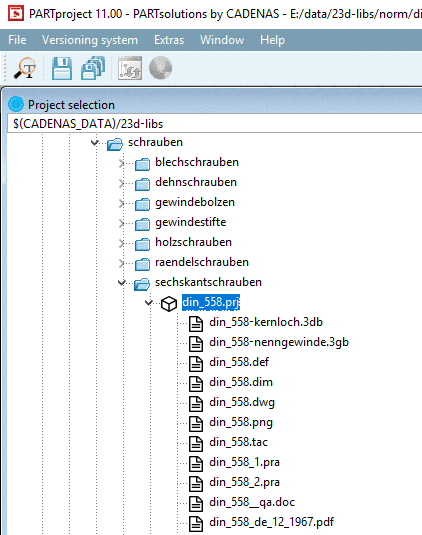Select the raendelschrauben folder label
Screen dimensions: 422x535
click(202, 262)
